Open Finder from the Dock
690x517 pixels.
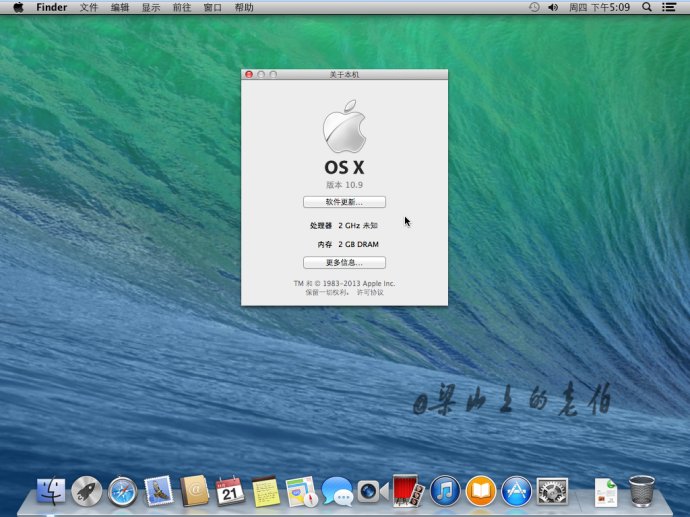51,491
